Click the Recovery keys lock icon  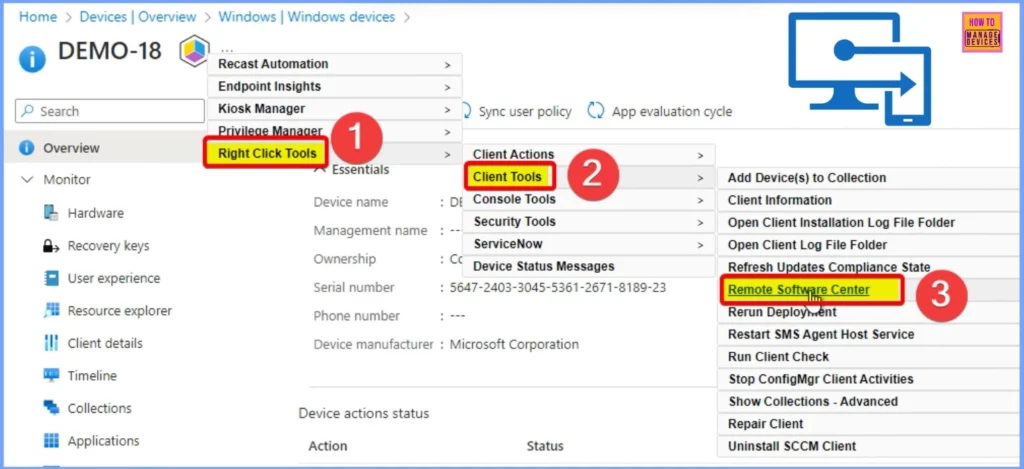(x=51, y=246)
